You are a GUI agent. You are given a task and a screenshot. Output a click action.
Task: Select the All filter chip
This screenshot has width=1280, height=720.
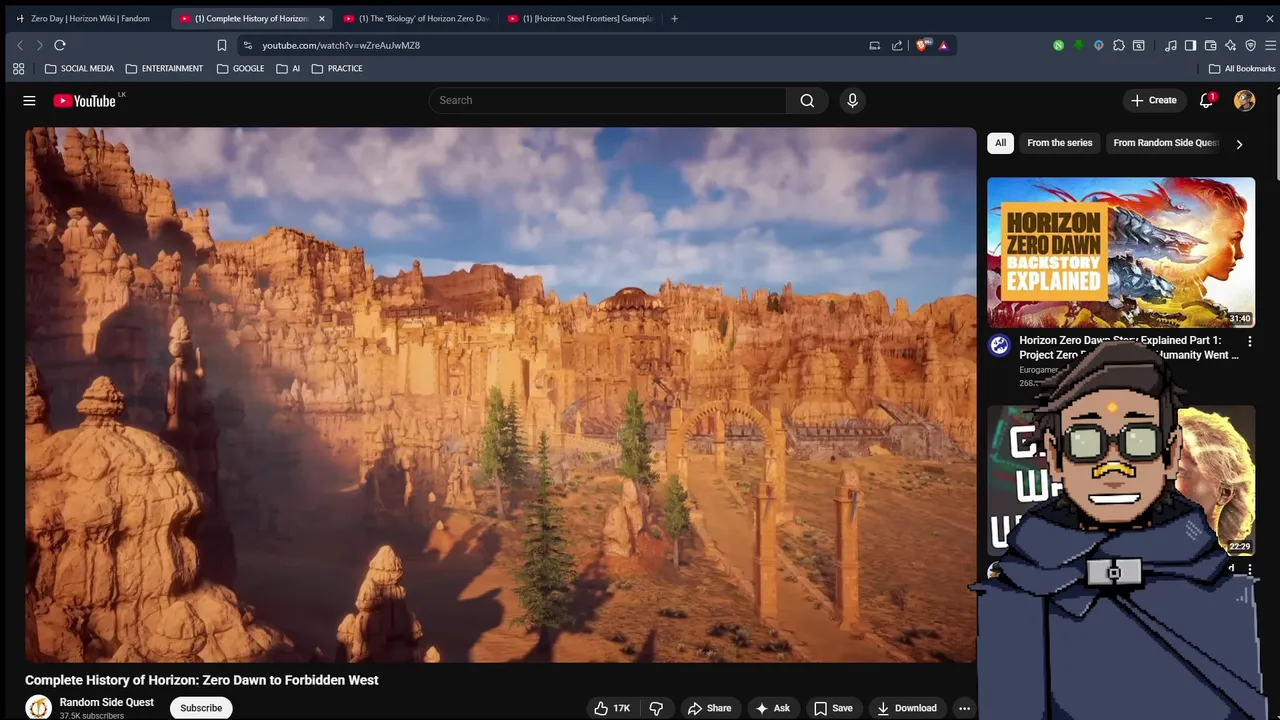tap(1000, 143)
